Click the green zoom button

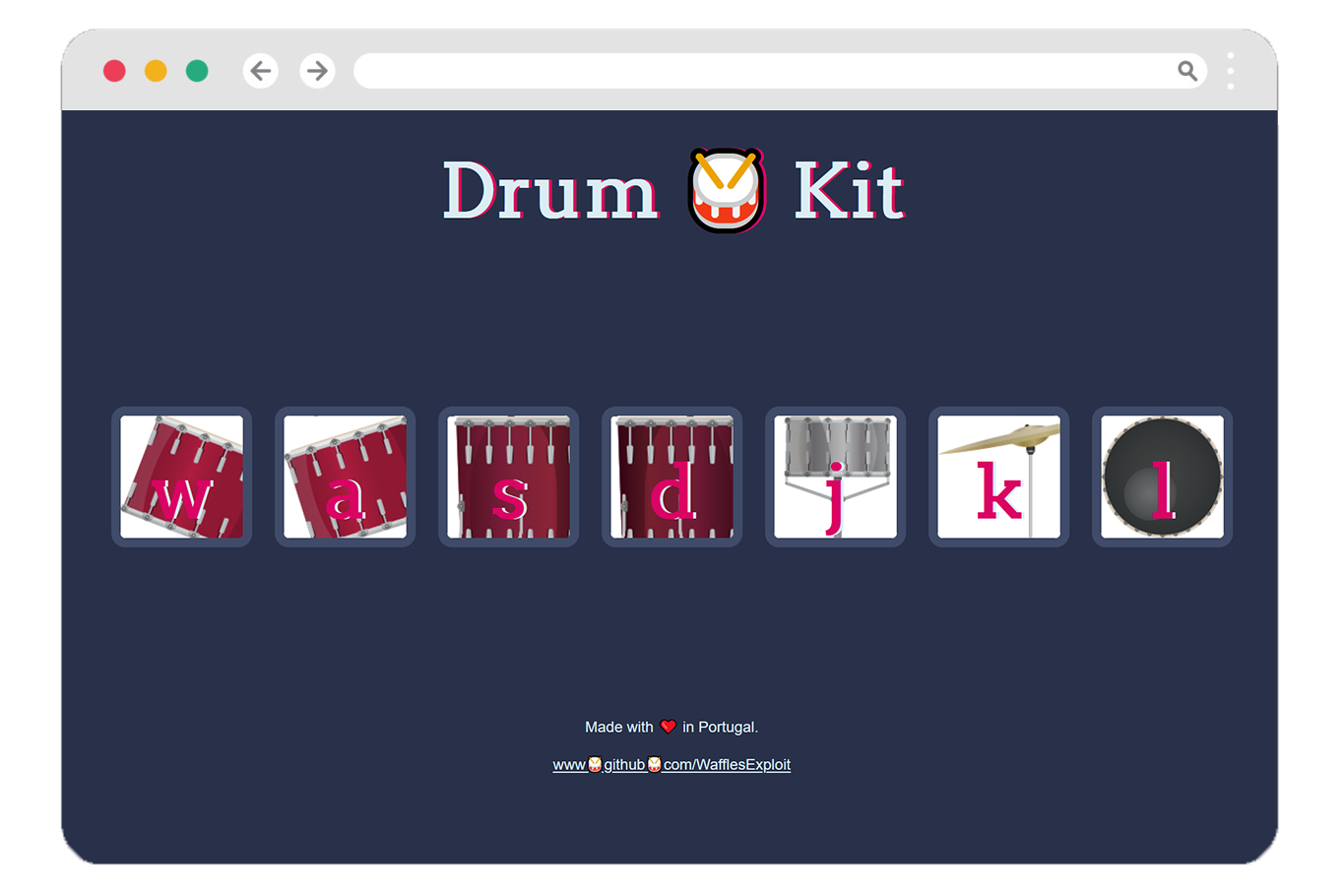pyautogui.click(x=197, y=71)
